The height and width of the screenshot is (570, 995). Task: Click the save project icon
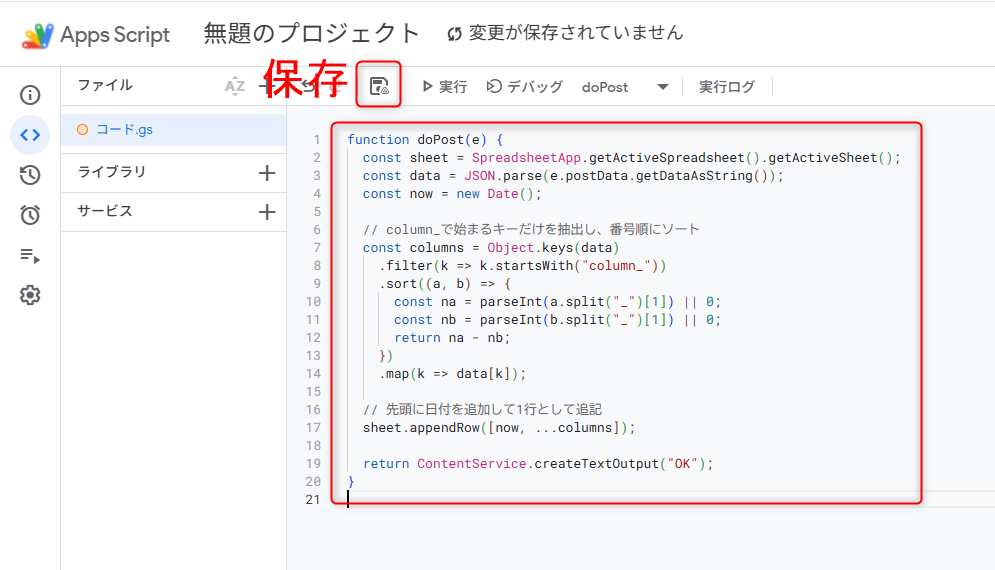click(x=379, y=86)
